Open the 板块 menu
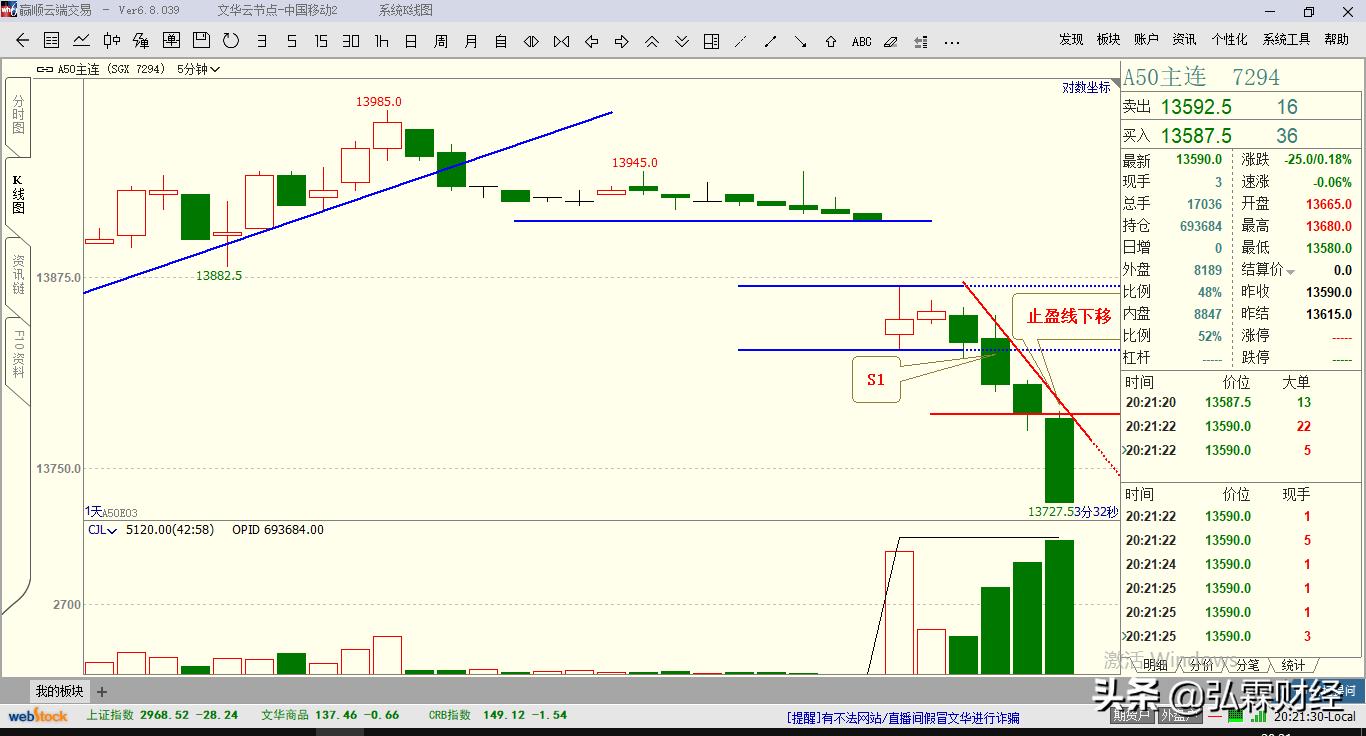The height and width of the screenshot is (736, 1366). point(1108,40)
